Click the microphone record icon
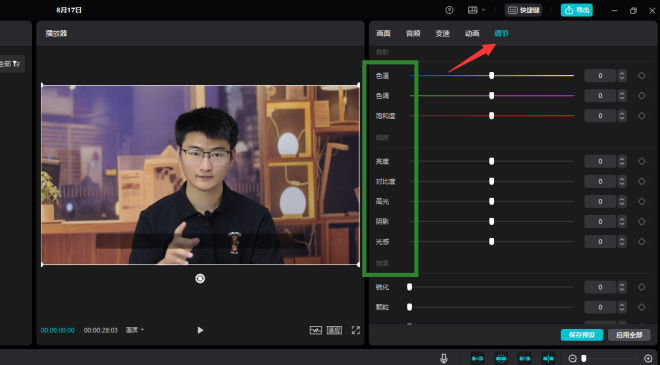This screenshot has height=365, width=660. pos(444,358)
